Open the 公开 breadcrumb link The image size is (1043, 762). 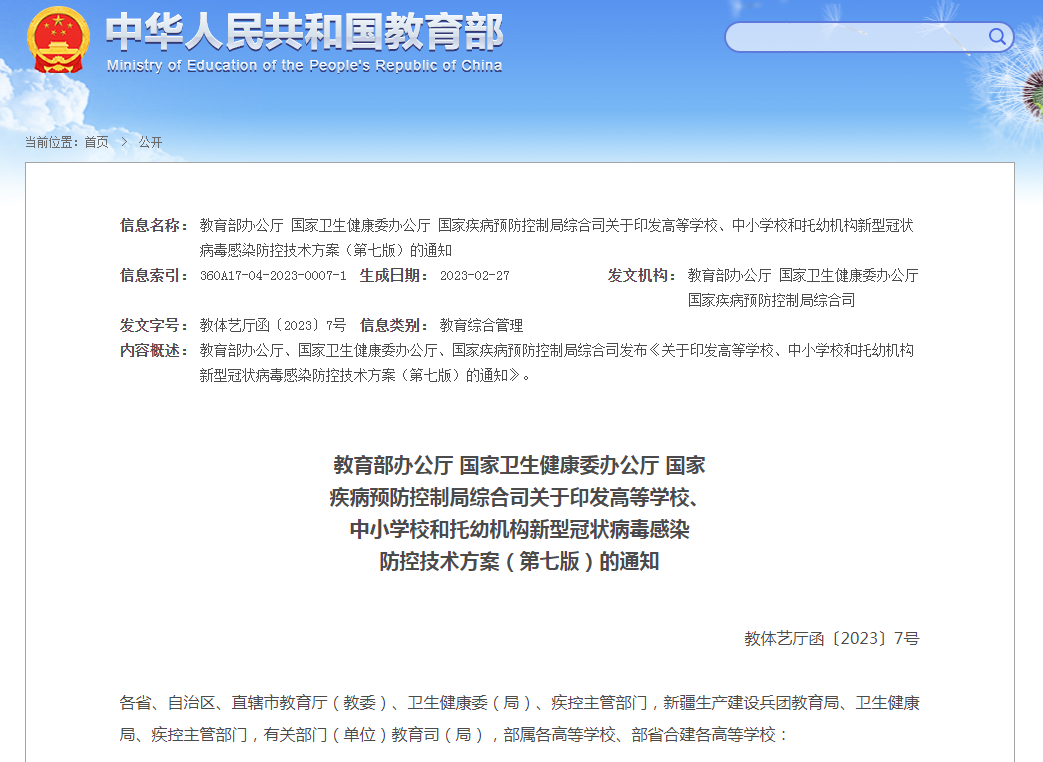pos(150,142)
